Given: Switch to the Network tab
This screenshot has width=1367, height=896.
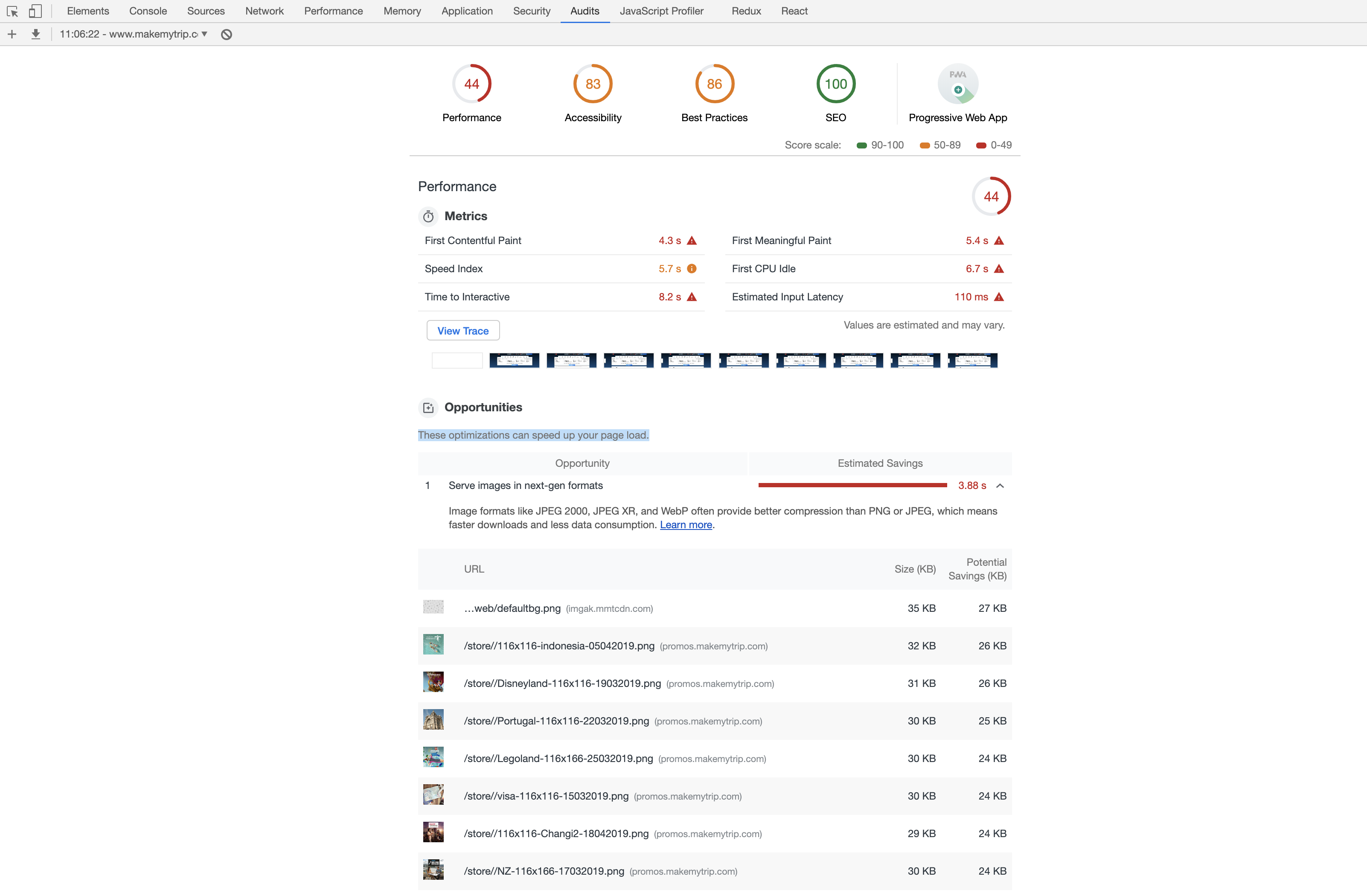Looking at the screenshot, I should pos(264,11).
